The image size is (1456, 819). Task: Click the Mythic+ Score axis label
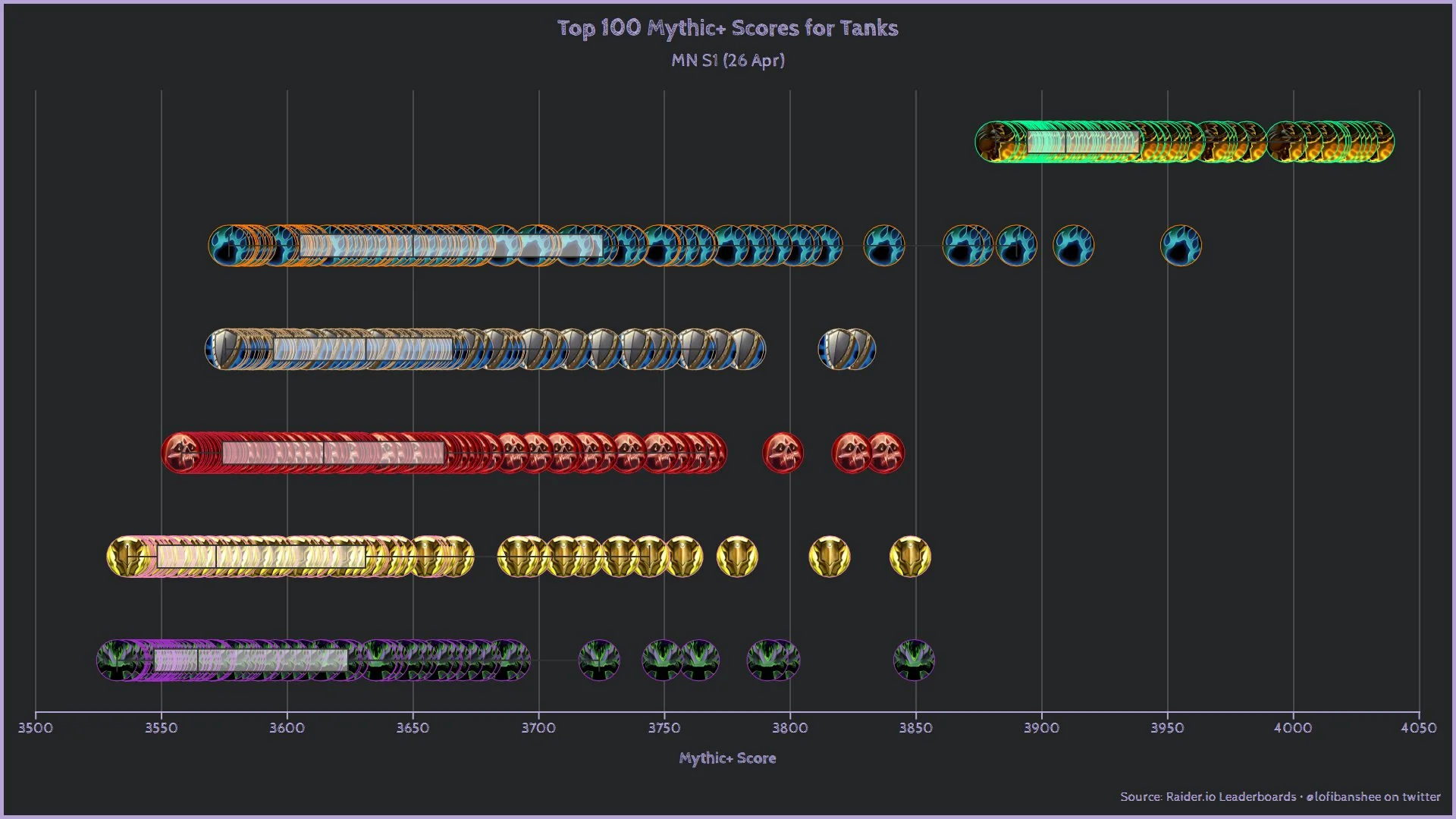[727, 758]
